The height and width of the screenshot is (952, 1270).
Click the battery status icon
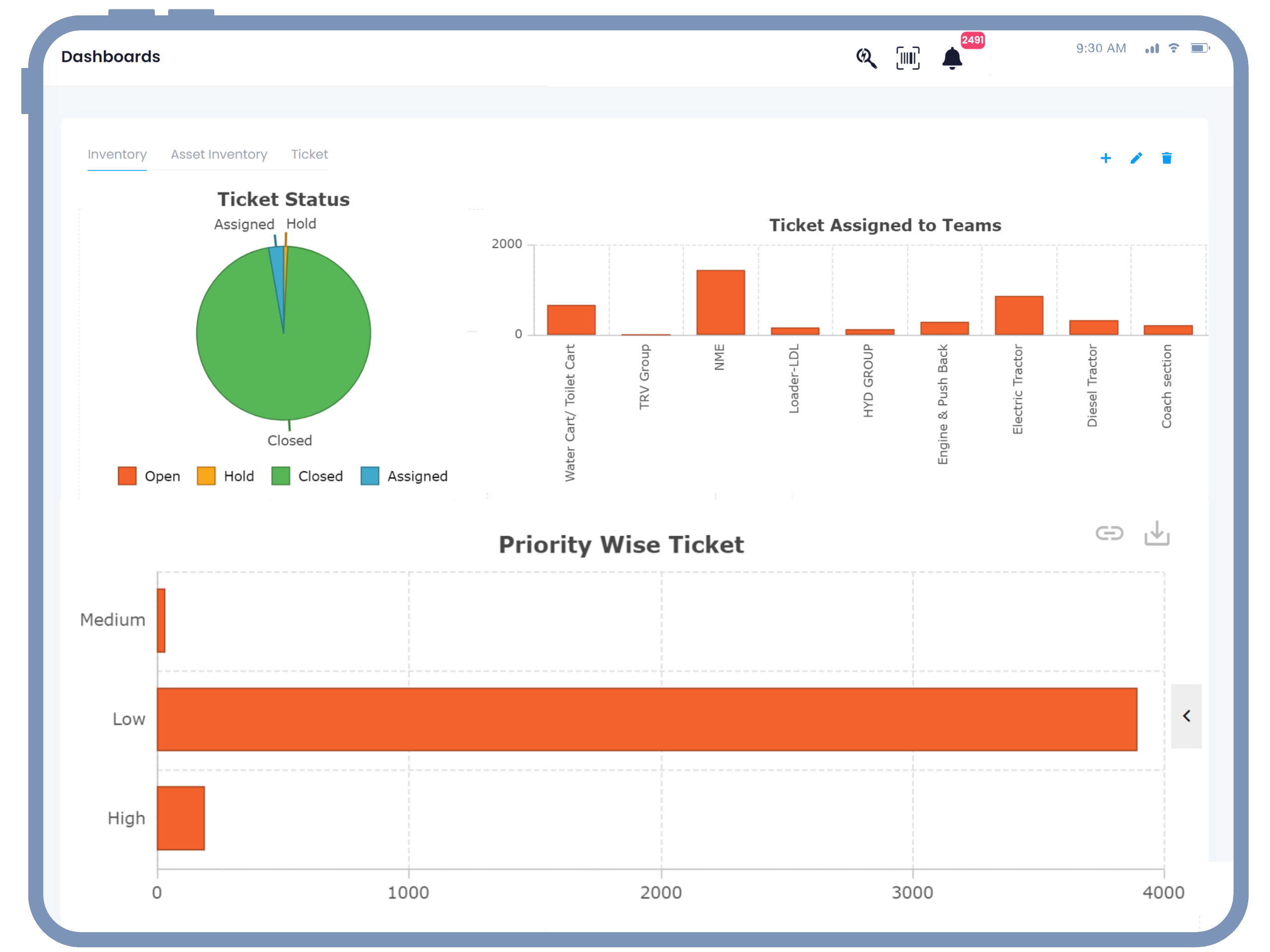[x=1200, y=48]
